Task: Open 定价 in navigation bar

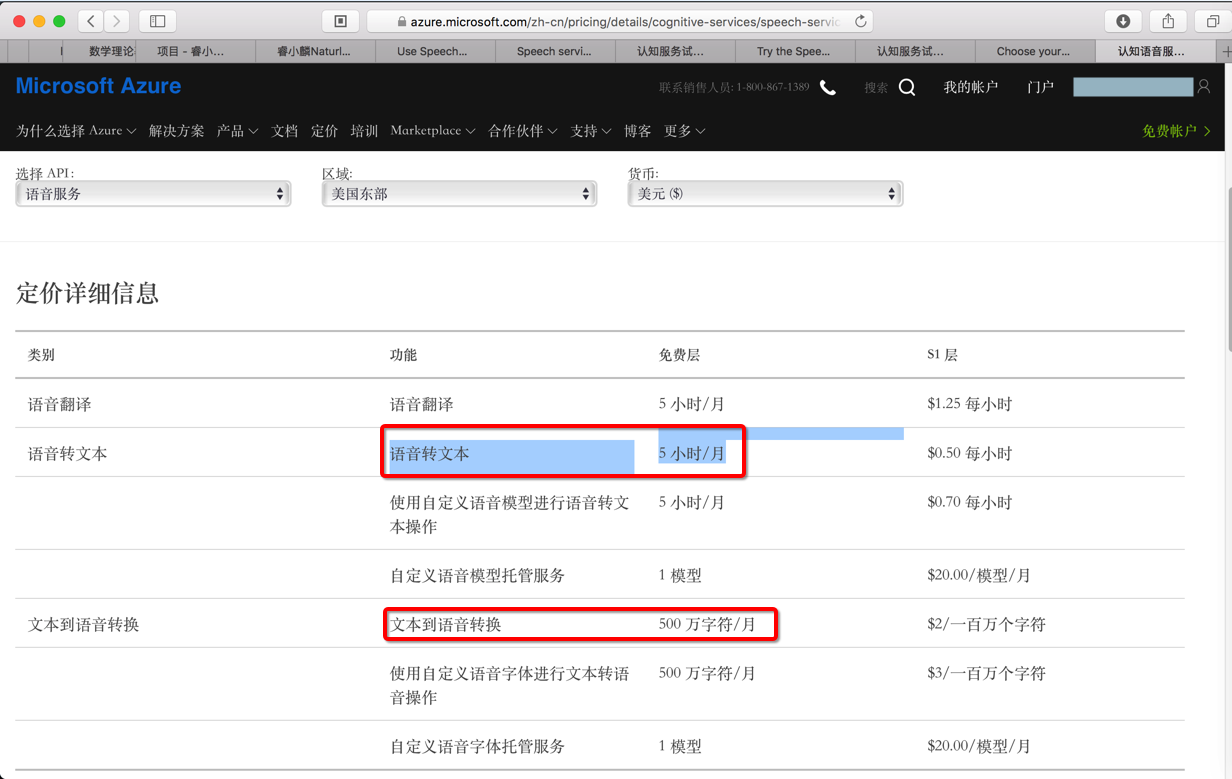Action: click(324, 131)
